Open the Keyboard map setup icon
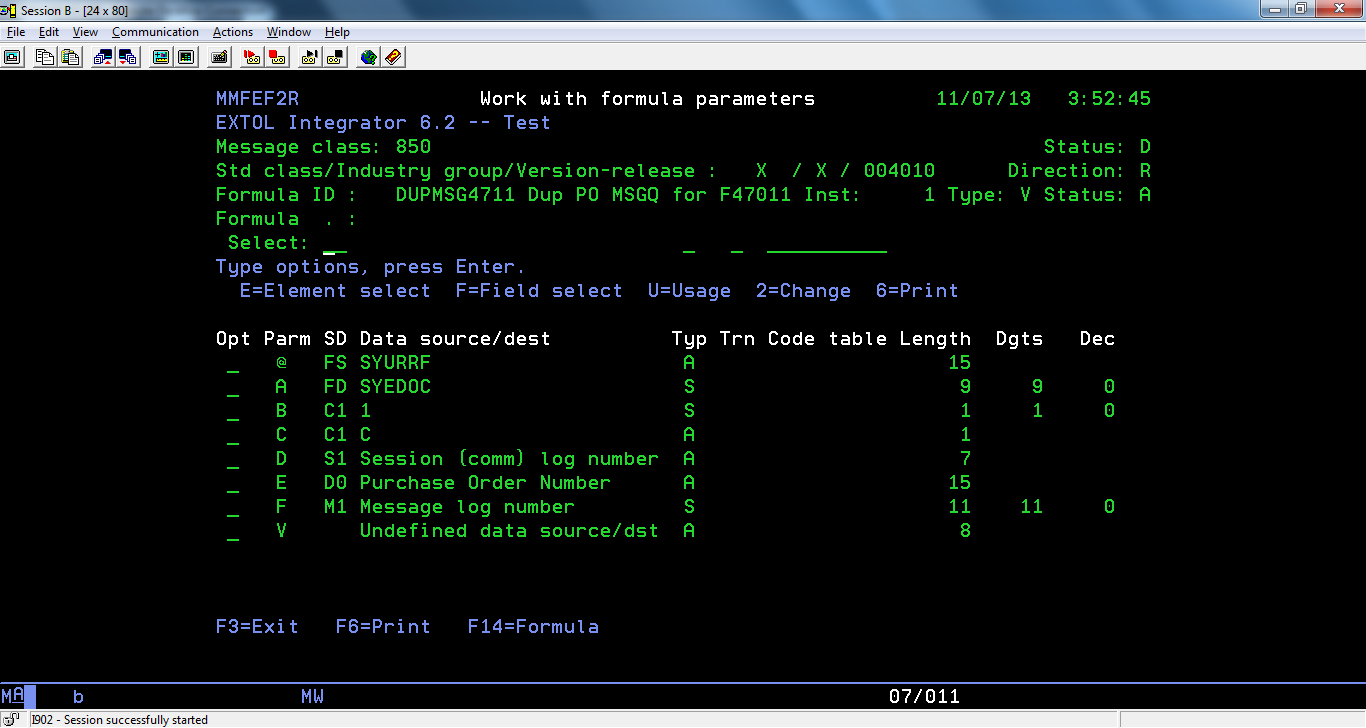The image size is (1366, 728). click(219, 57)
